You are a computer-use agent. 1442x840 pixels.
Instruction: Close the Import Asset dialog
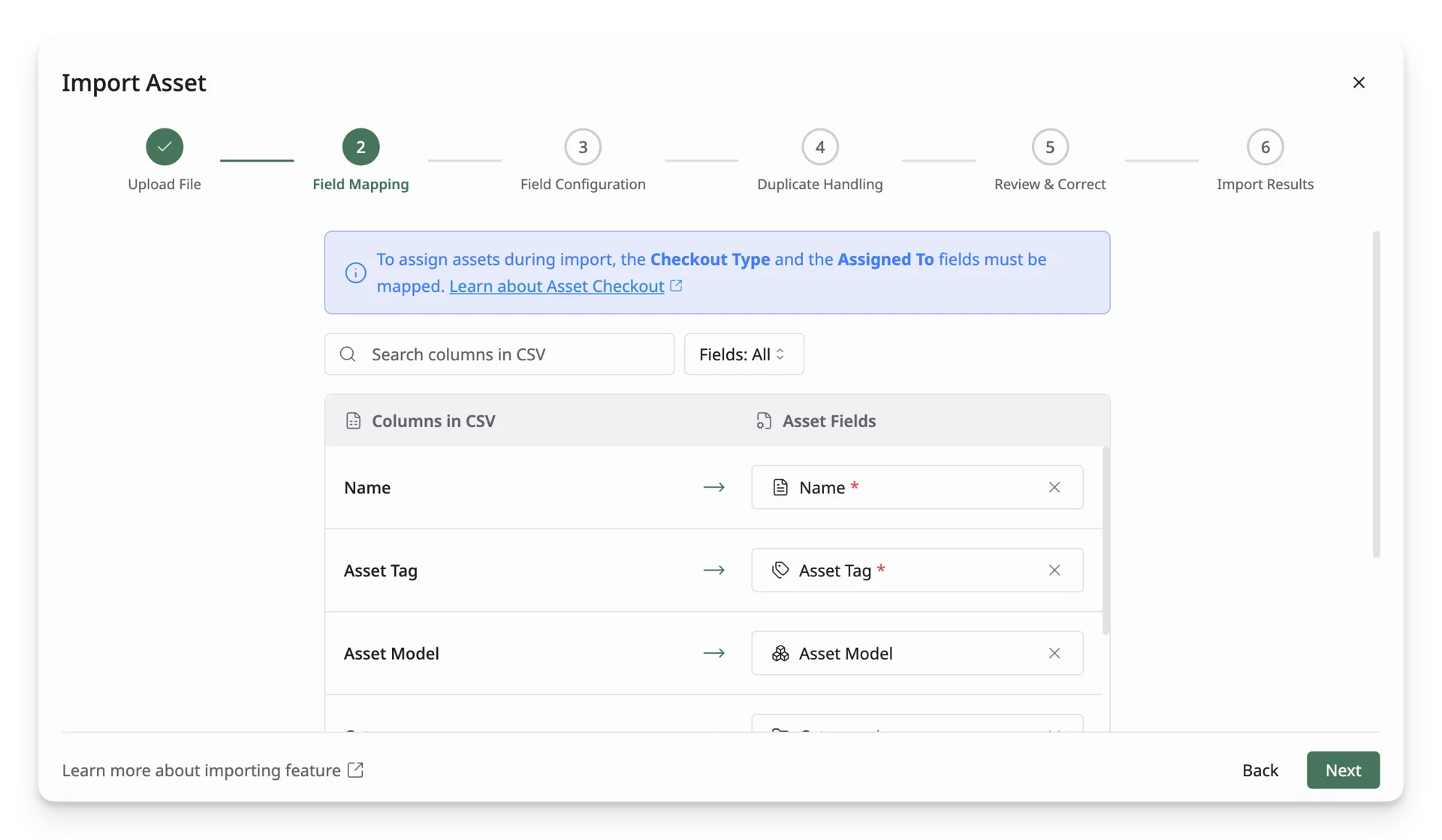[1359, 83]
